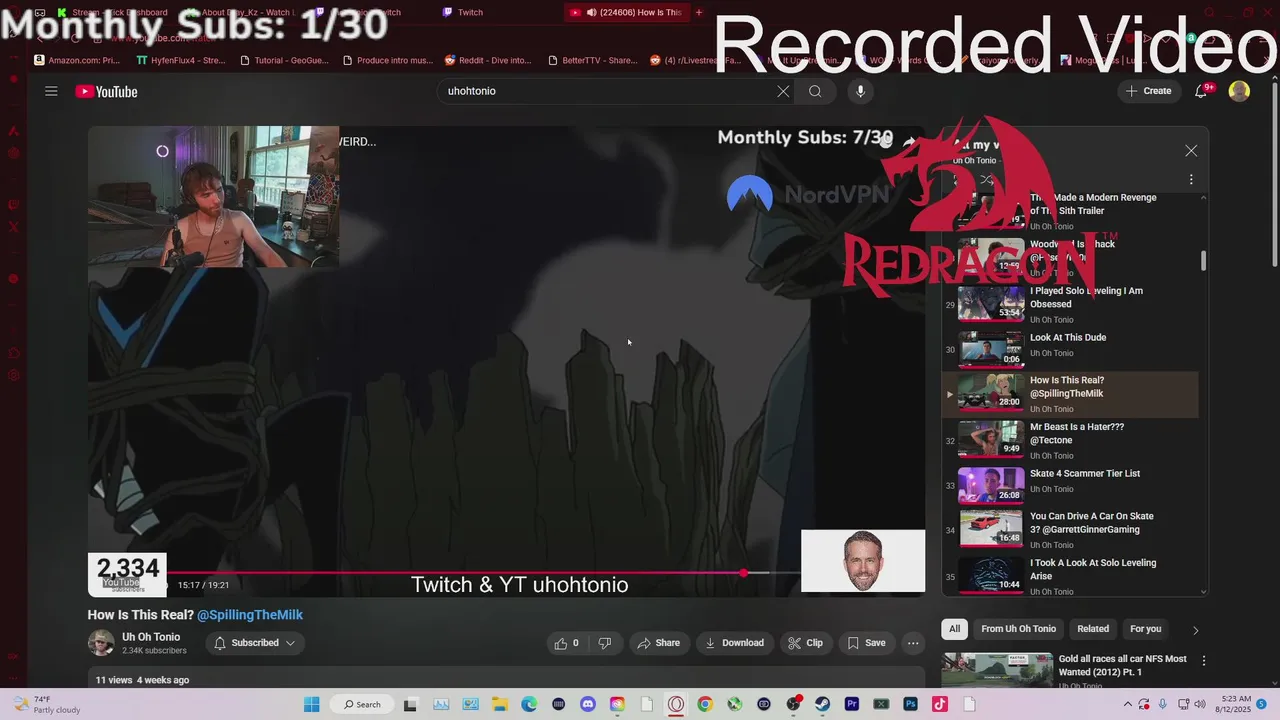Open the playlist three-dot options menu

1191,180
